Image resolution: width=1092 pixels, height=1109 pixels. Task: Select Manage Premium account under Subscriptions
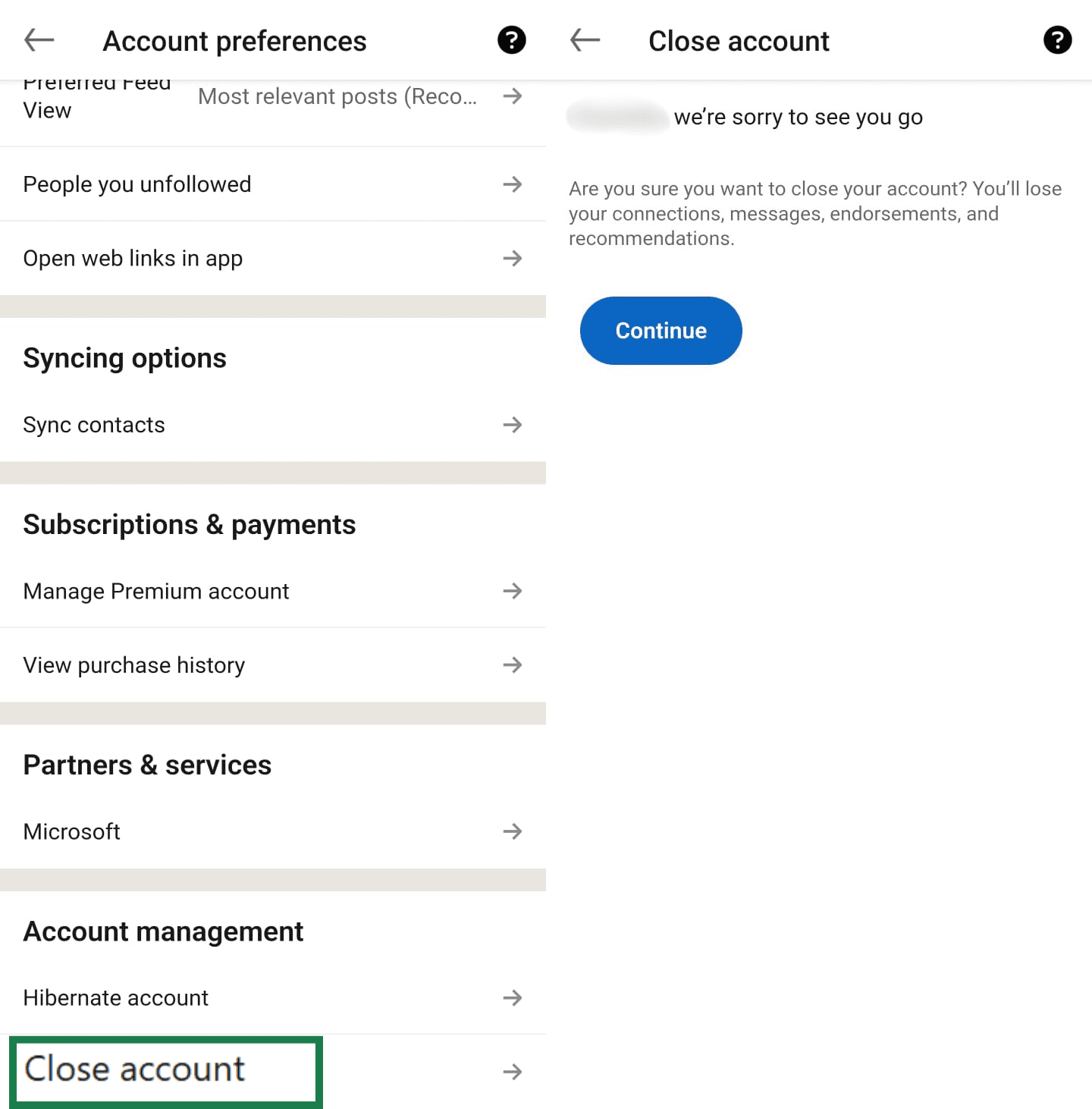[x=155, y=591]
